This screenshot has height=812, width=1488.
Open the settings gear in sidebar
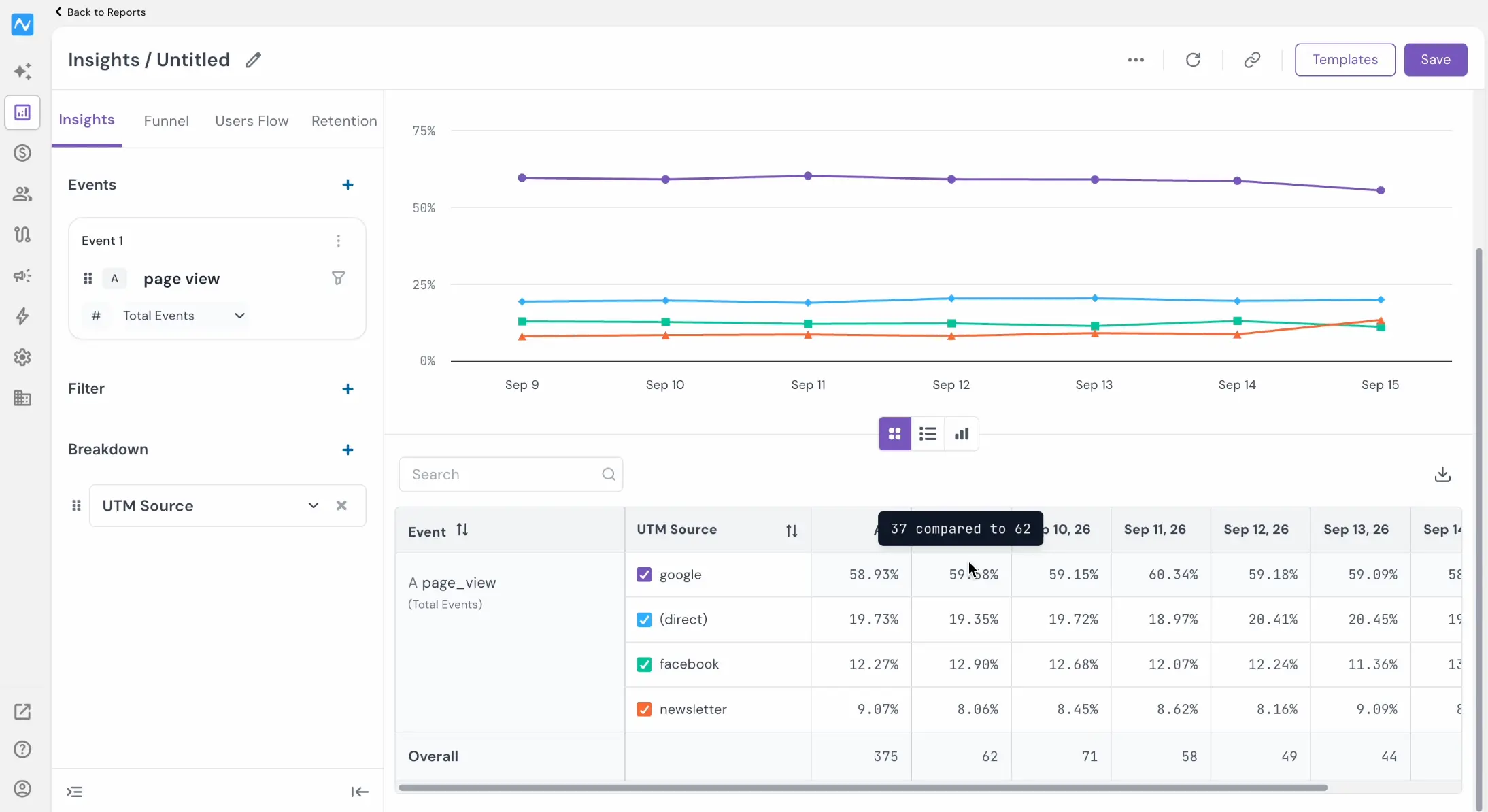(22, 357)
